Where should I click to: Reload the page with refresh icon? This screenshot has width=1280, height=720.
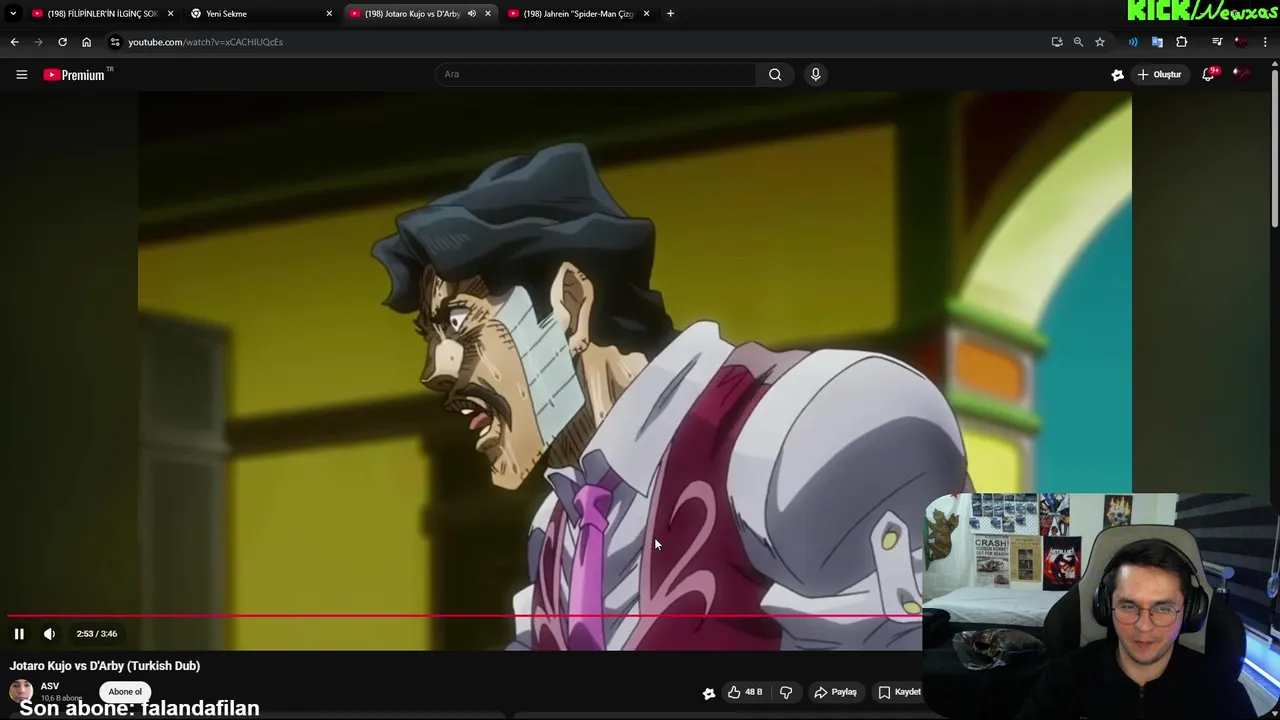pyautogui.click(x=62, y=42)
